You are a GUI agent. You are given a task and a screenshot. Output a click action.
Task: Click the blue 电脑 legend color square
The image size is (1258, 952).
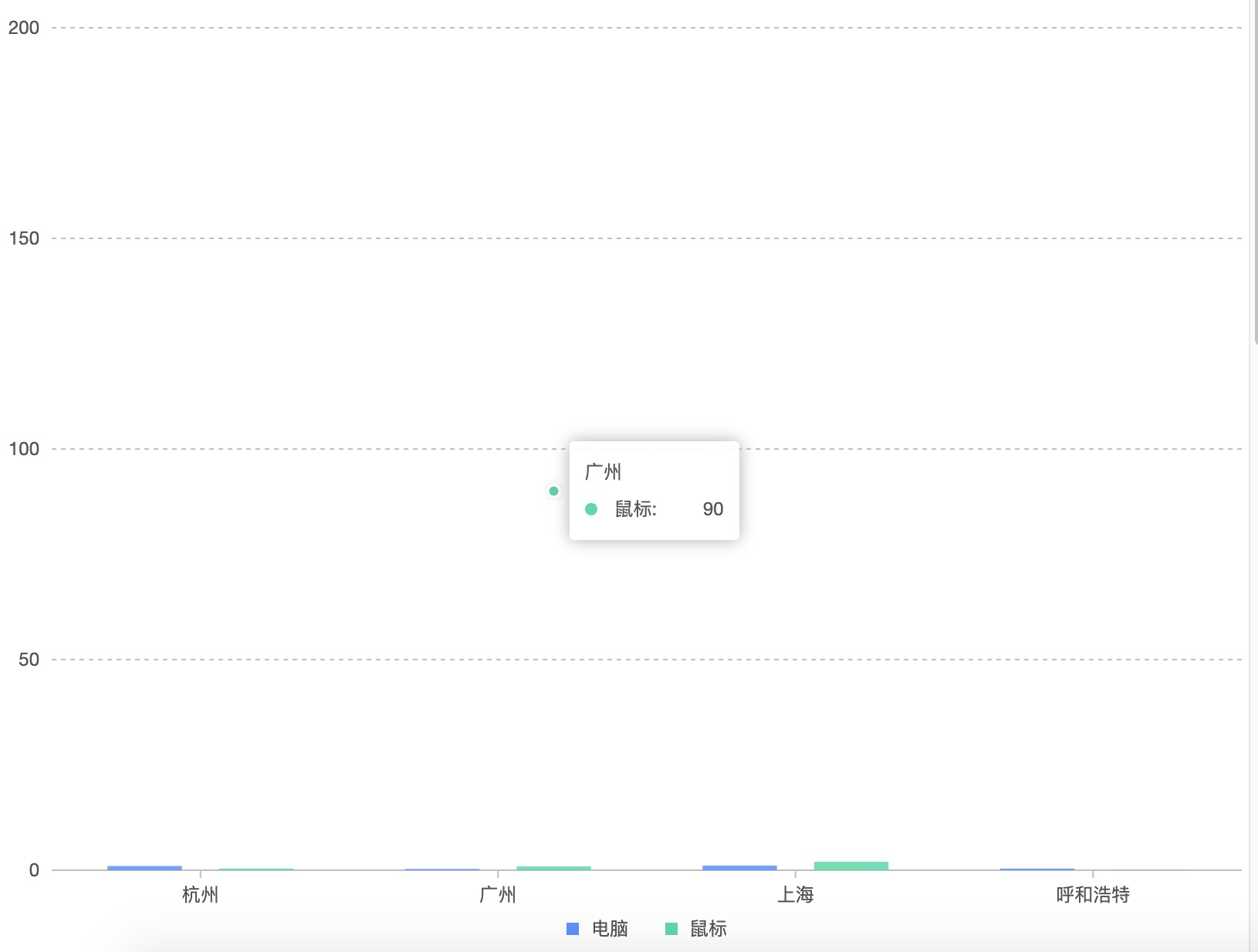tap(573, 929)
